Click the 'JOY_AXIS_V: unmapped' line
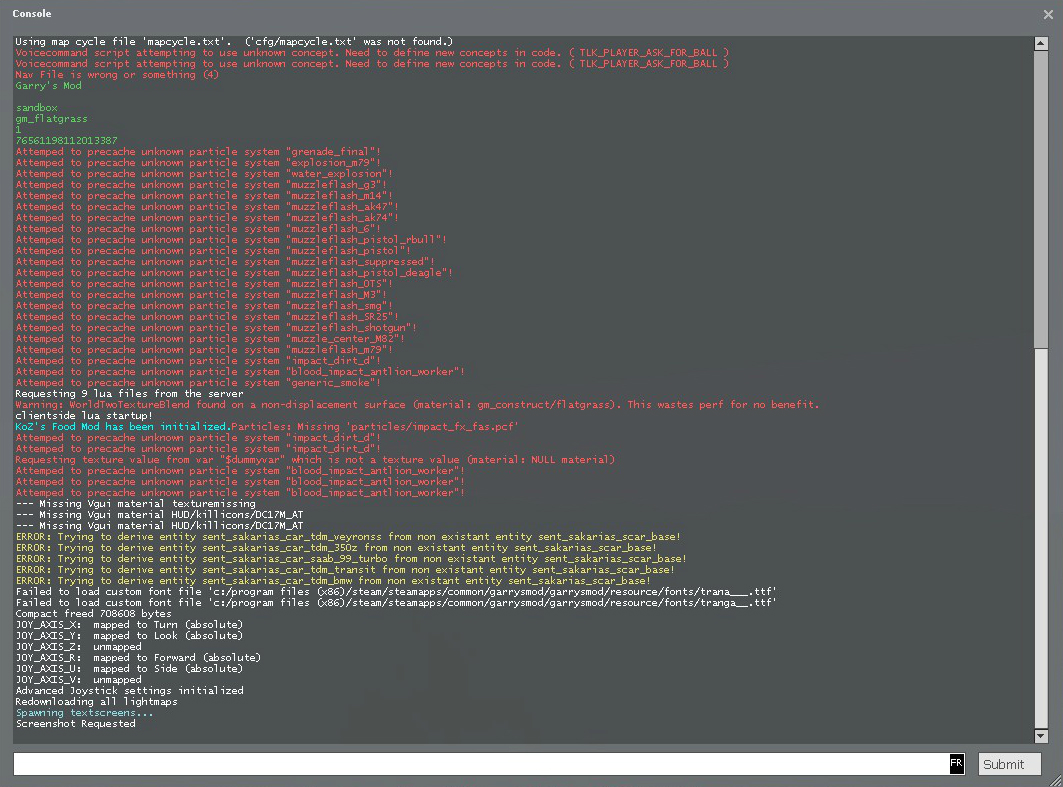Image resolution: width=1063 pixels, height=787 pixels. (x=79, y=679)
